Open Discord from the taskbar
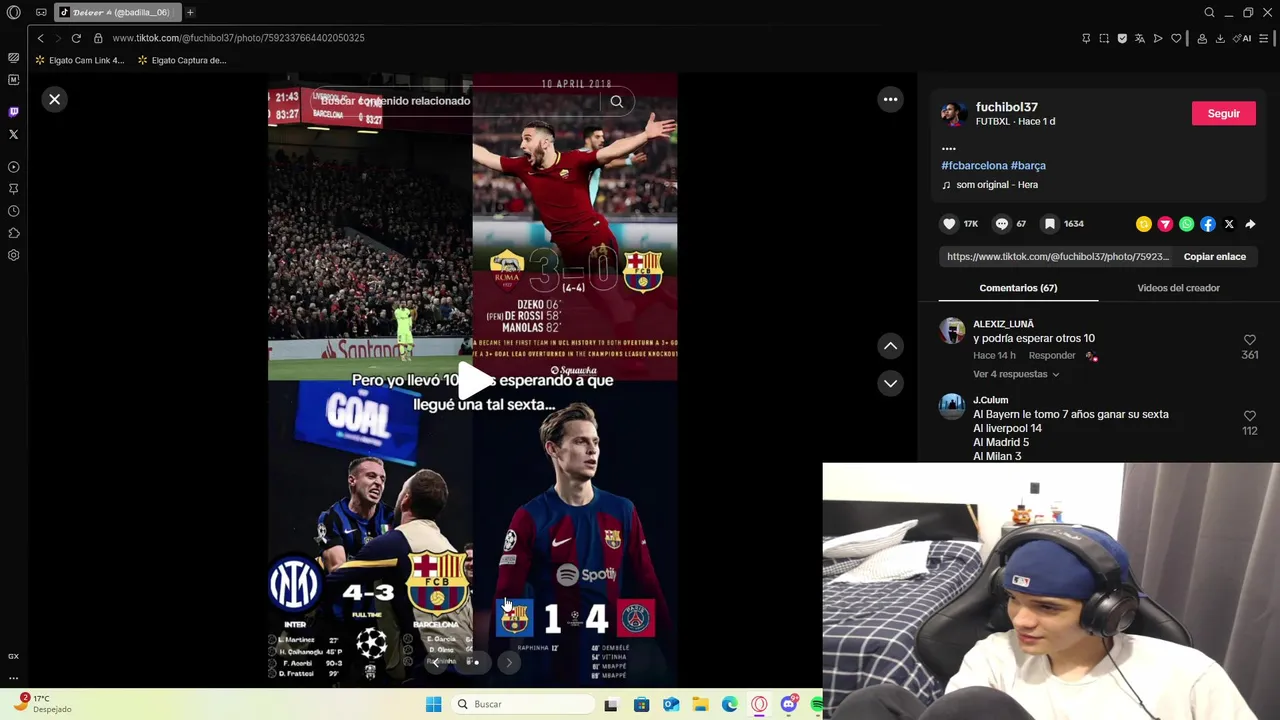The image size is (1280, 720). tap(788, 704)
